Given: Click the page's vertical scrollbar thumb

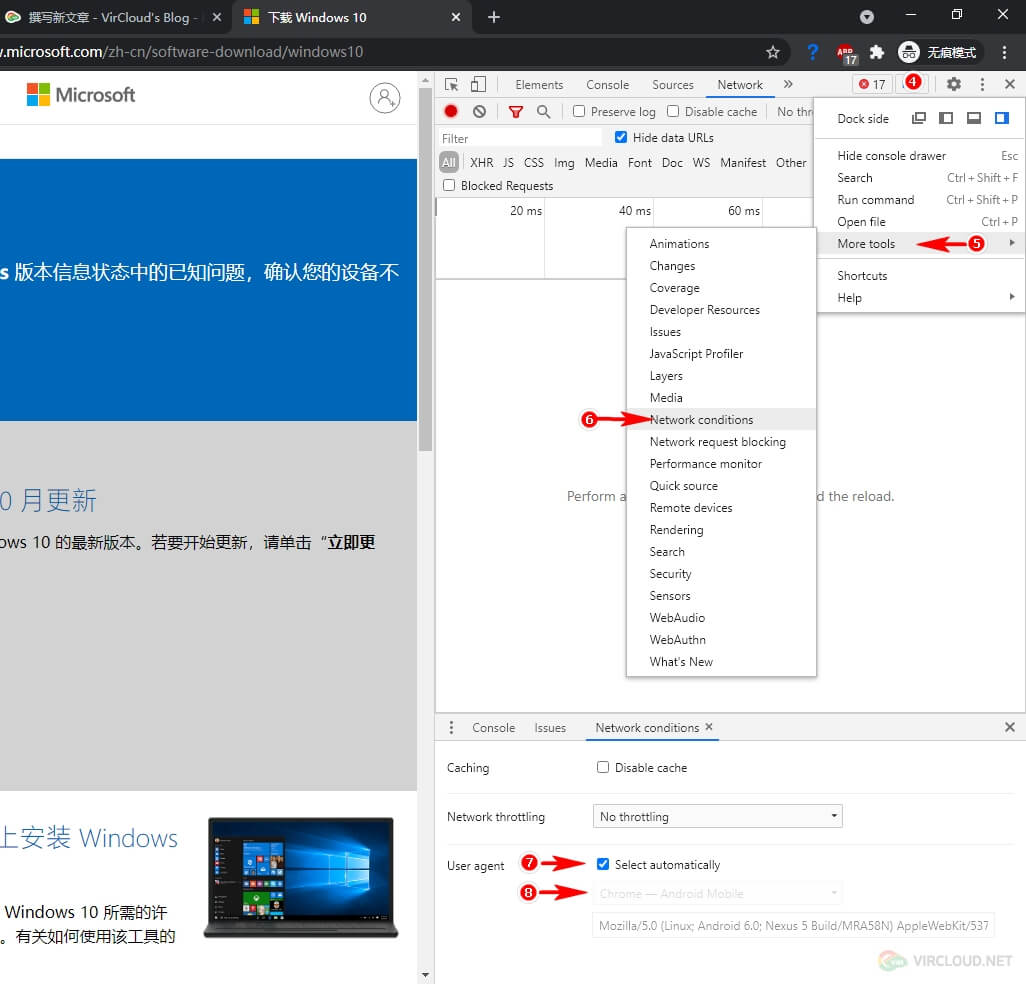Looking at the screenshot, I should [425, 270].
